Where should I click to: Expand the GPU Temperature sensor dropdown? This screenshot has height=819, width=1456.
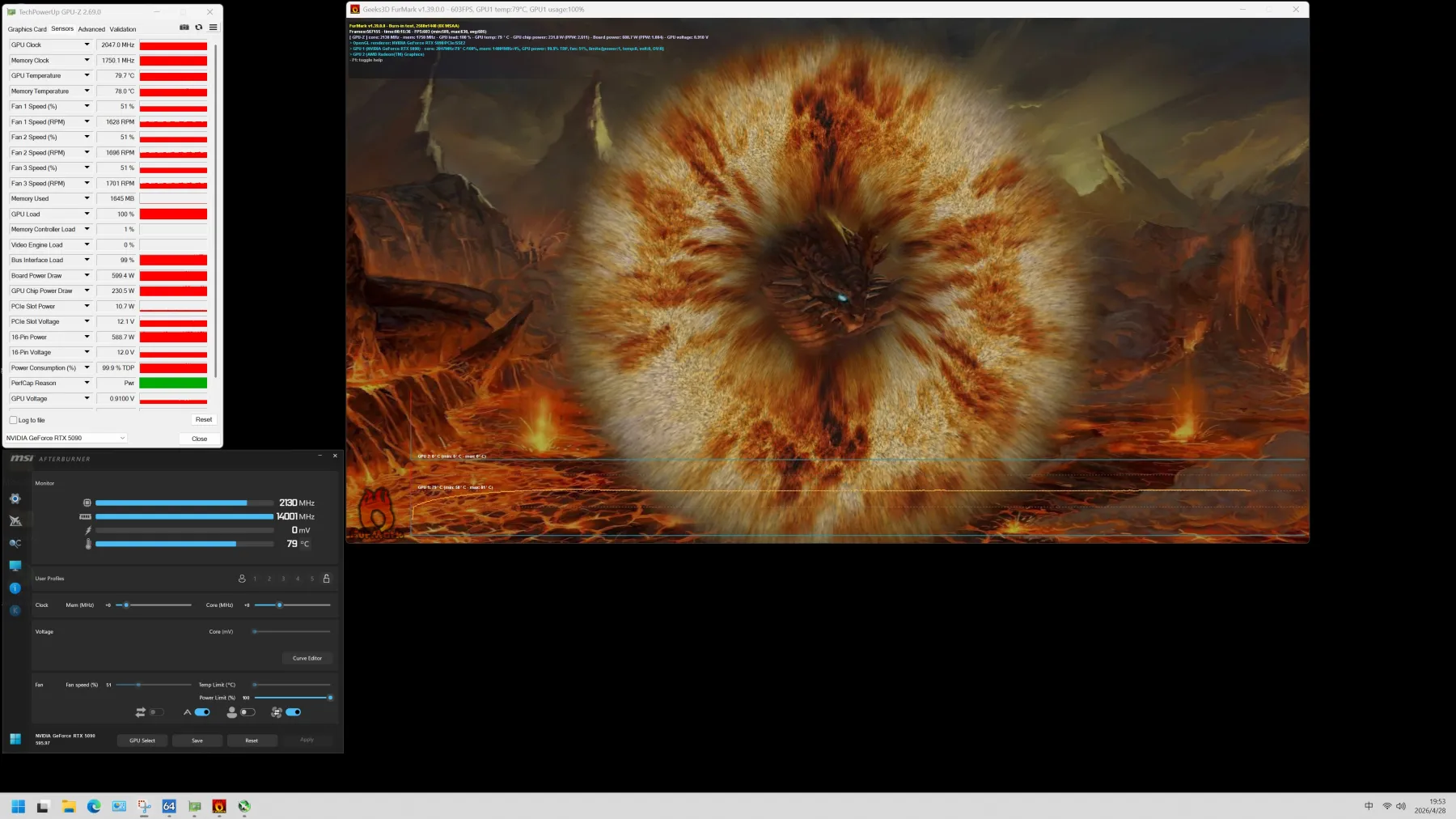click(87, 75)
